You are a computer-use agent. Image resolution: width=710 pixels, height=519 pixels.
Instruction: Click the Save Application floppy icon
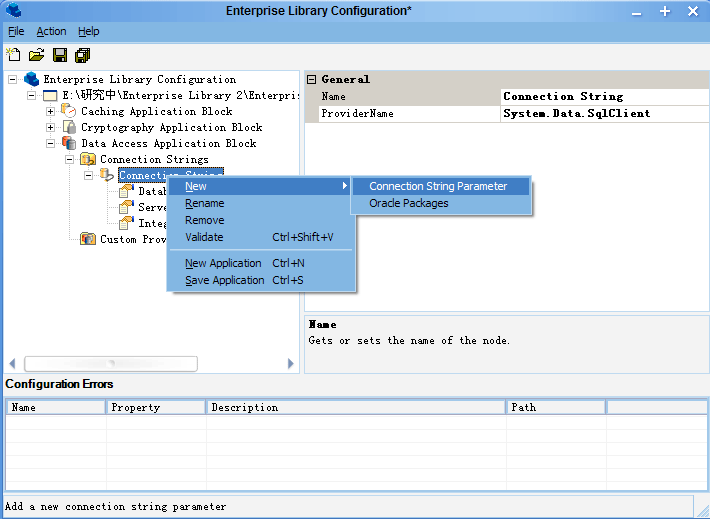coord(60,55)
